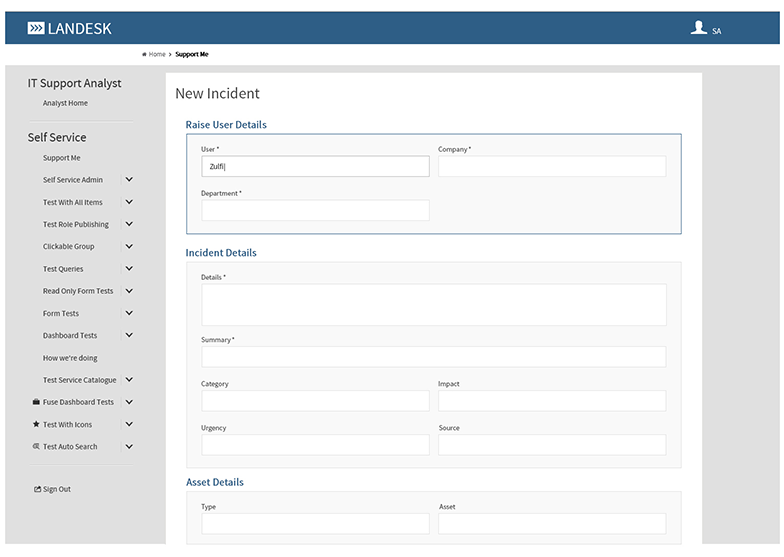Expand Test With All Items chevron
The image size is (784, 557).
pos(129,202)
